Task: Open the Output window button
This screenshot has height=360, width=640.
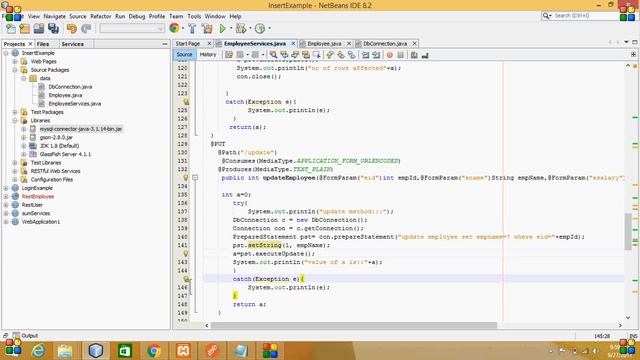Action: click(x=25, y=336)
